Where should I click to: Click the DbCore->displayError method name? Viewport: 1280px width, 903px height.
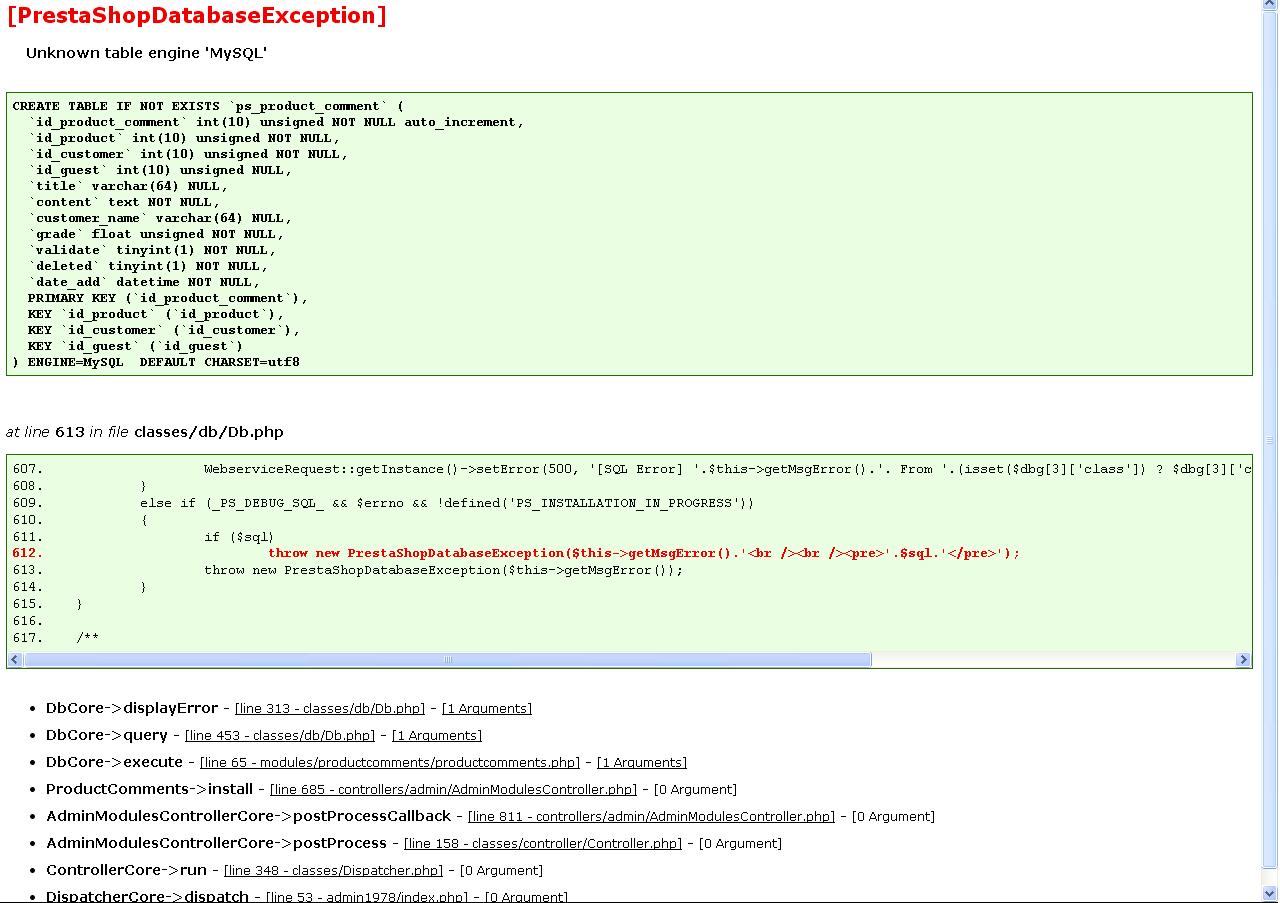[x=132, y=708]
